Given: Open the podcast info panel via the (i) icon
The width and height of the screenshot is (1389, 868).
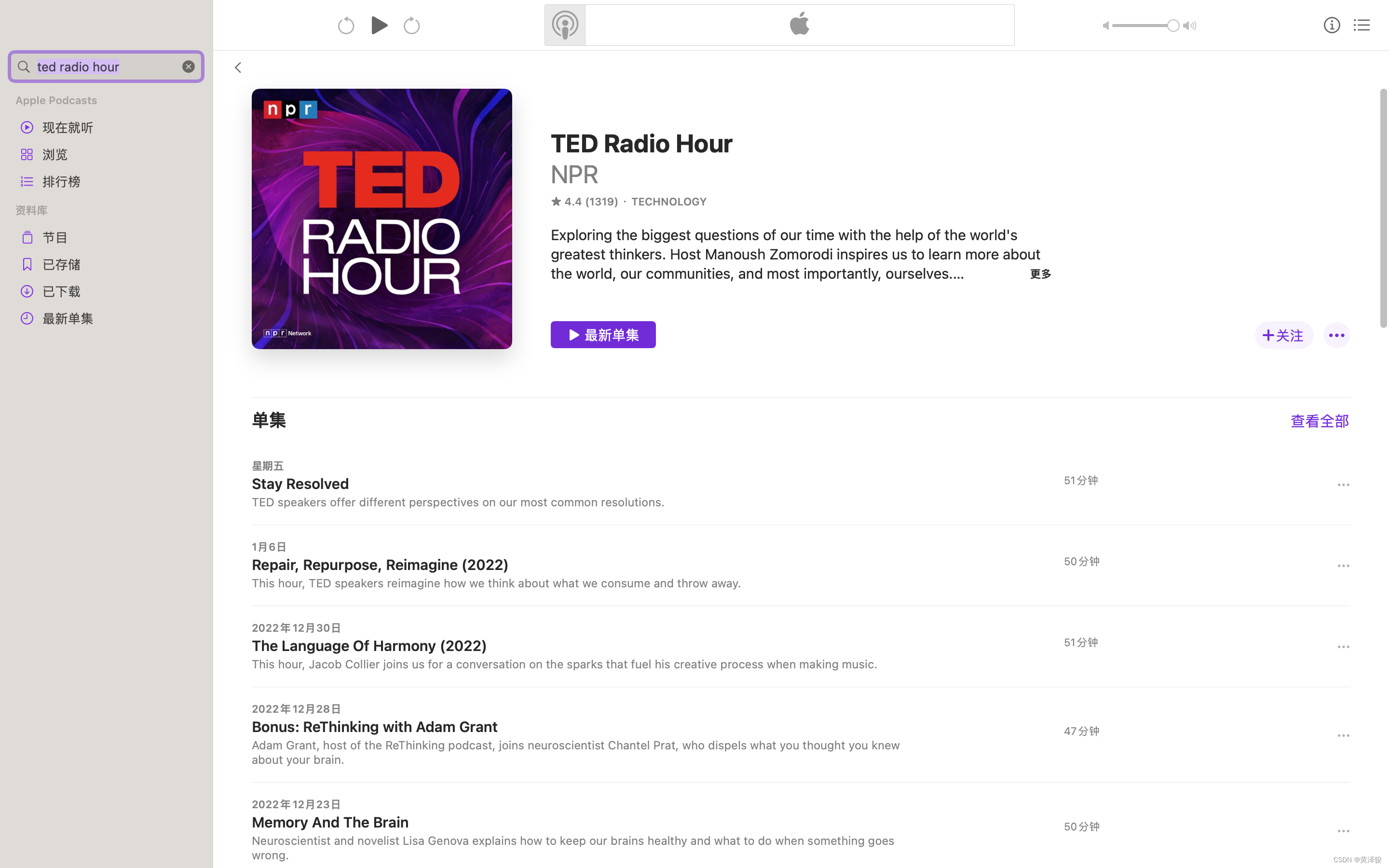Looking at the screenshot, I should [x=1332, y=25].
